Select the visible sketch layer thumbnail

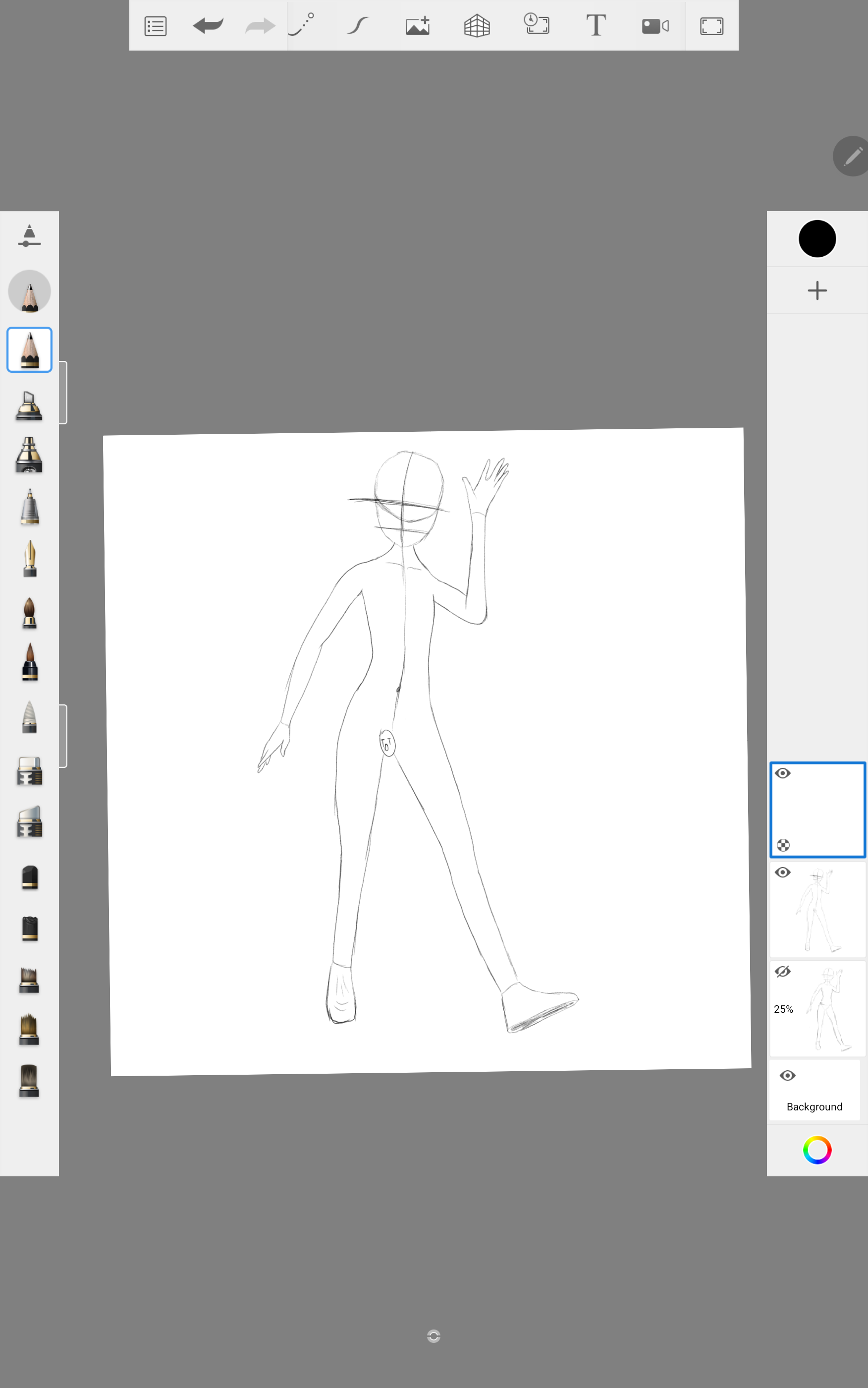click(x=817, y=910)
